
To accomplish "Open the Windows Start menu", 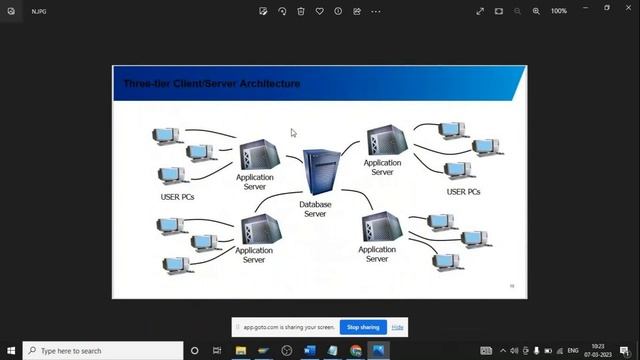I will (11, 351).
